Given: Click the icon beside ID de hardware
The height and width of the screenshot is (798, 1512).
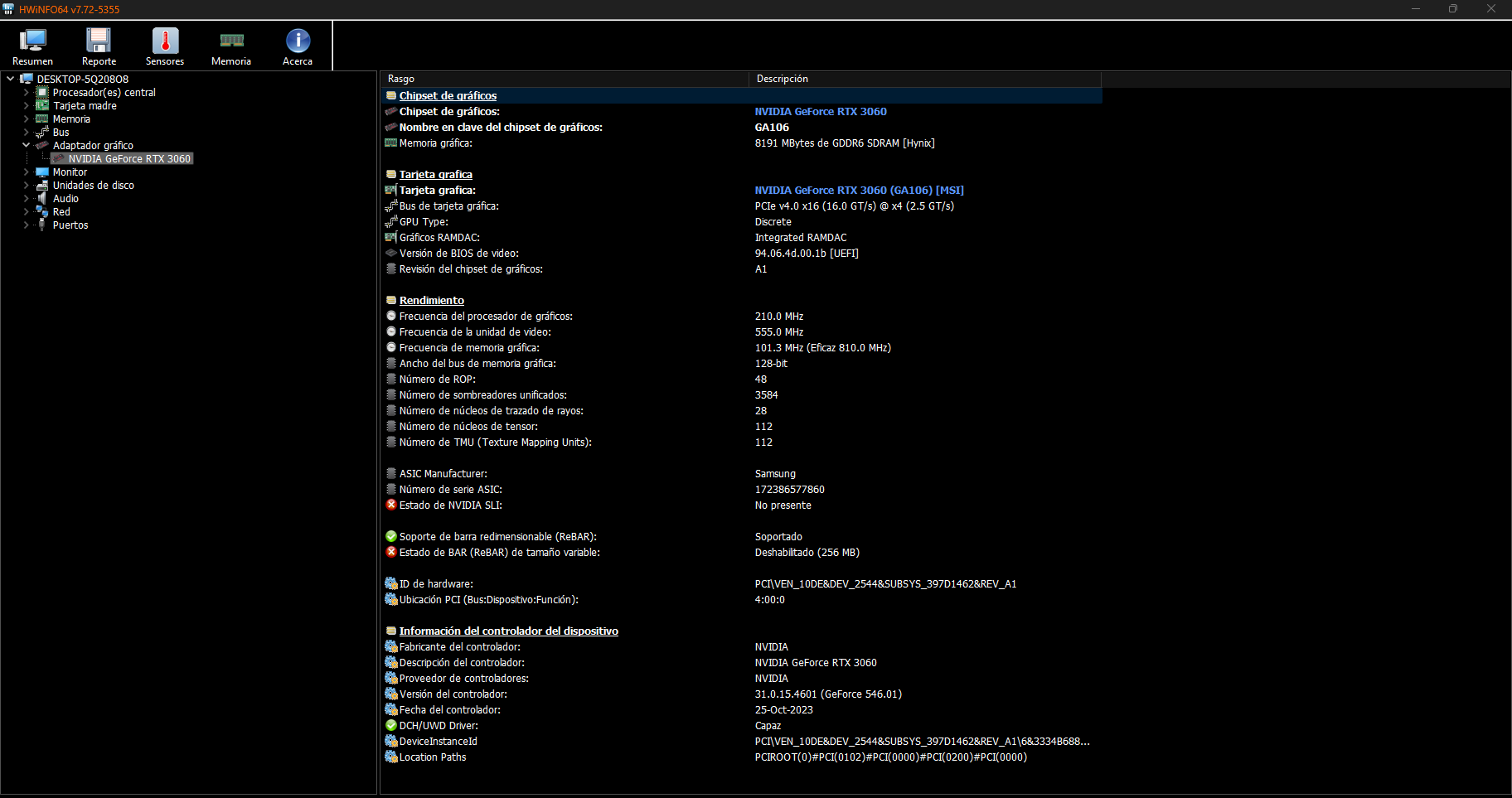Looking at the screenshot, I should [391, 583].
